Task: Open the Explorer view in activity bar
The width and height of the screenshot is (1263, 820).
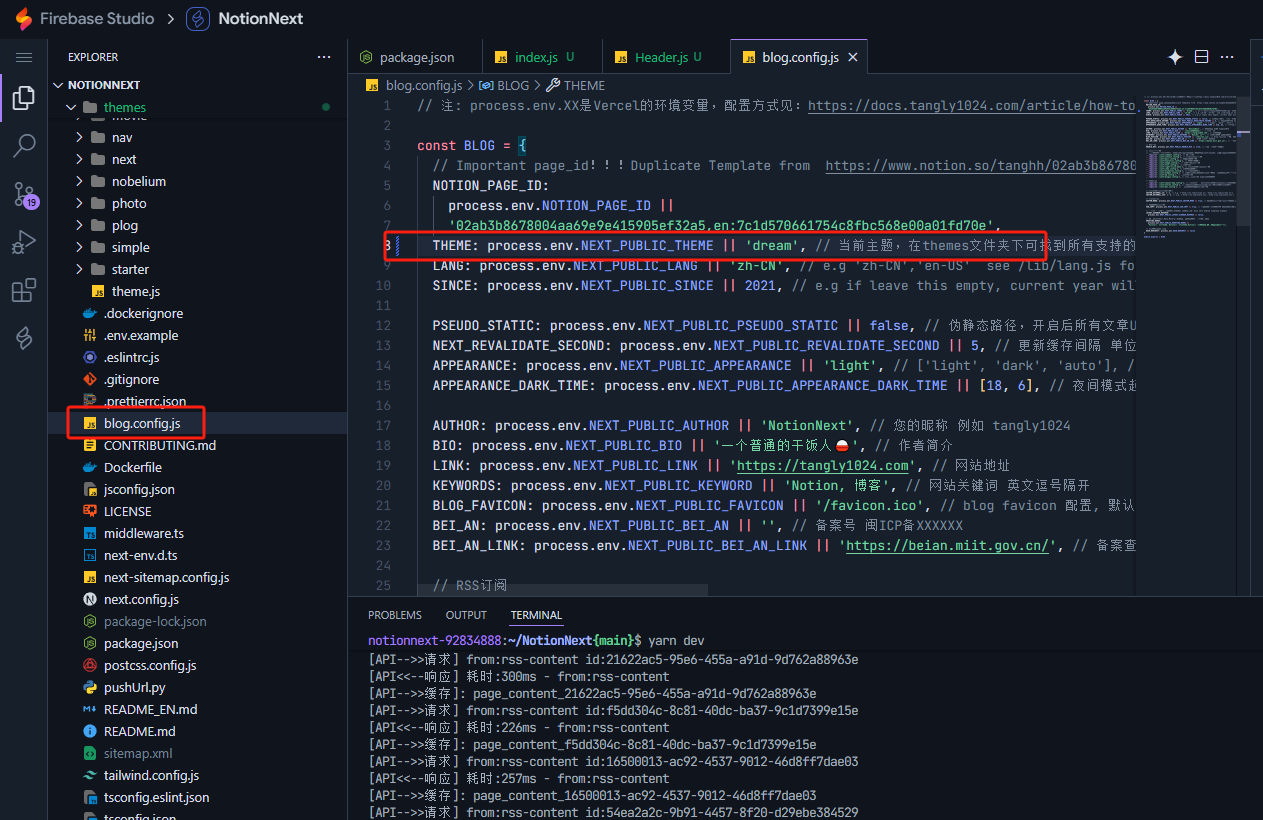Action: pos(24,98)
